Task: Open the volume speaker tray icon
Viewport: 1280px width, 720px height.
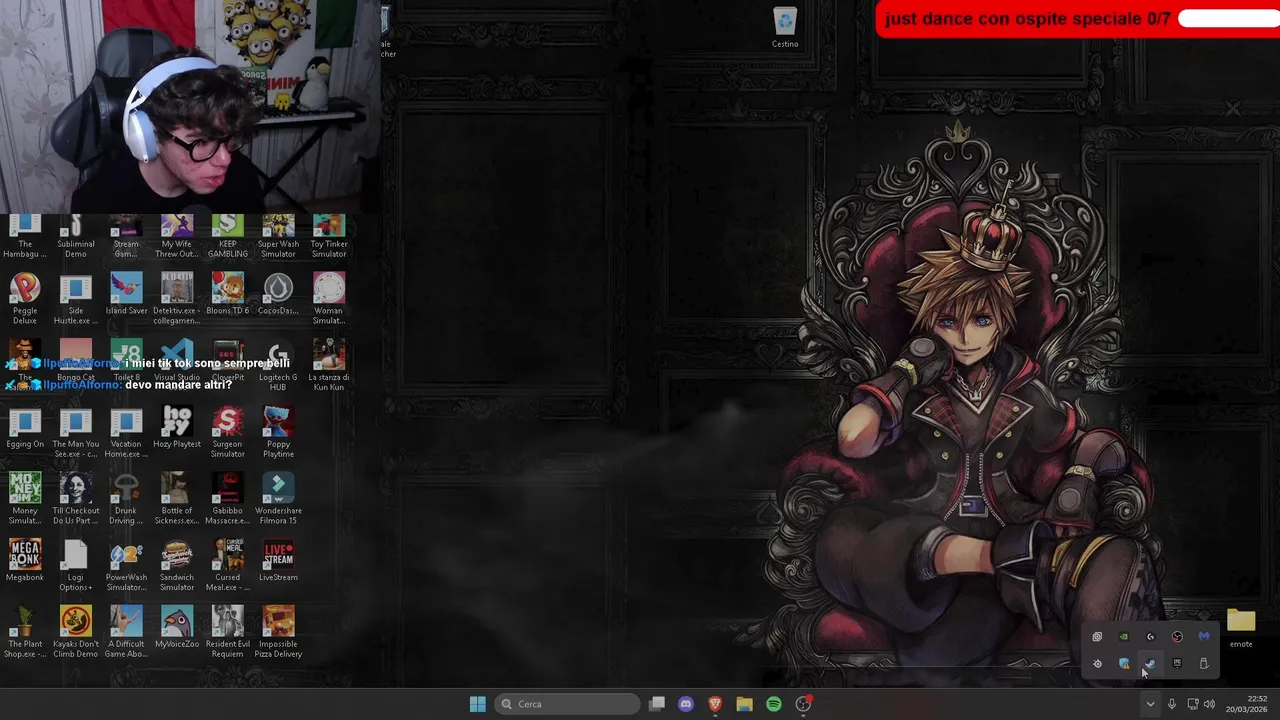Action: 1209,704
